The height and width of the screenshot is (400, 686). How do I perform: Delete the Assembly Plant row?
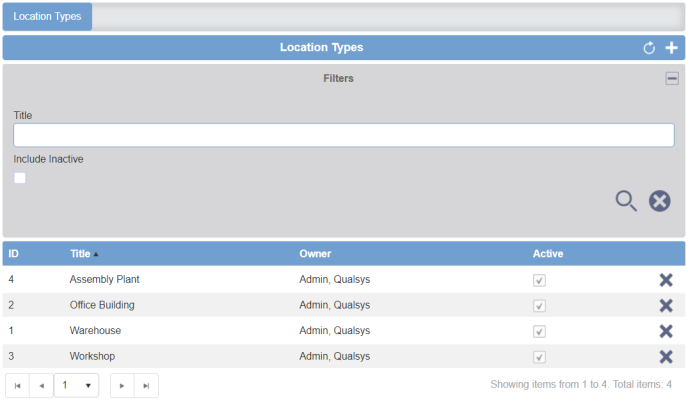666,280
